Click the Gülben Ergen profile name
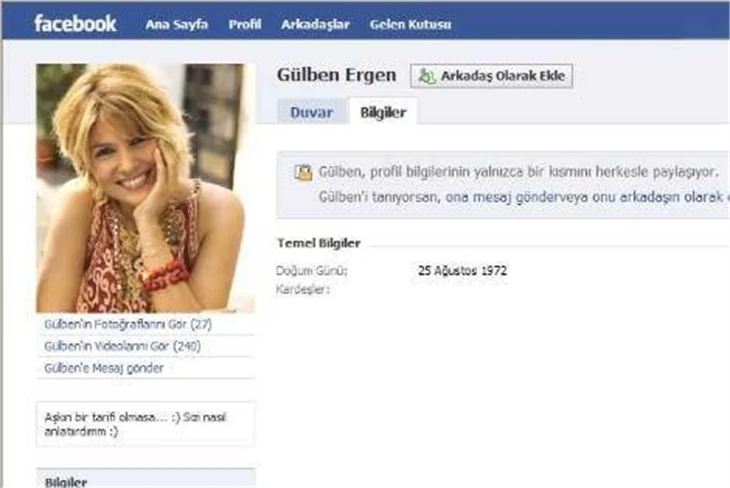The height and width of the screenshot is (488, 730). (x=337, y=75)
